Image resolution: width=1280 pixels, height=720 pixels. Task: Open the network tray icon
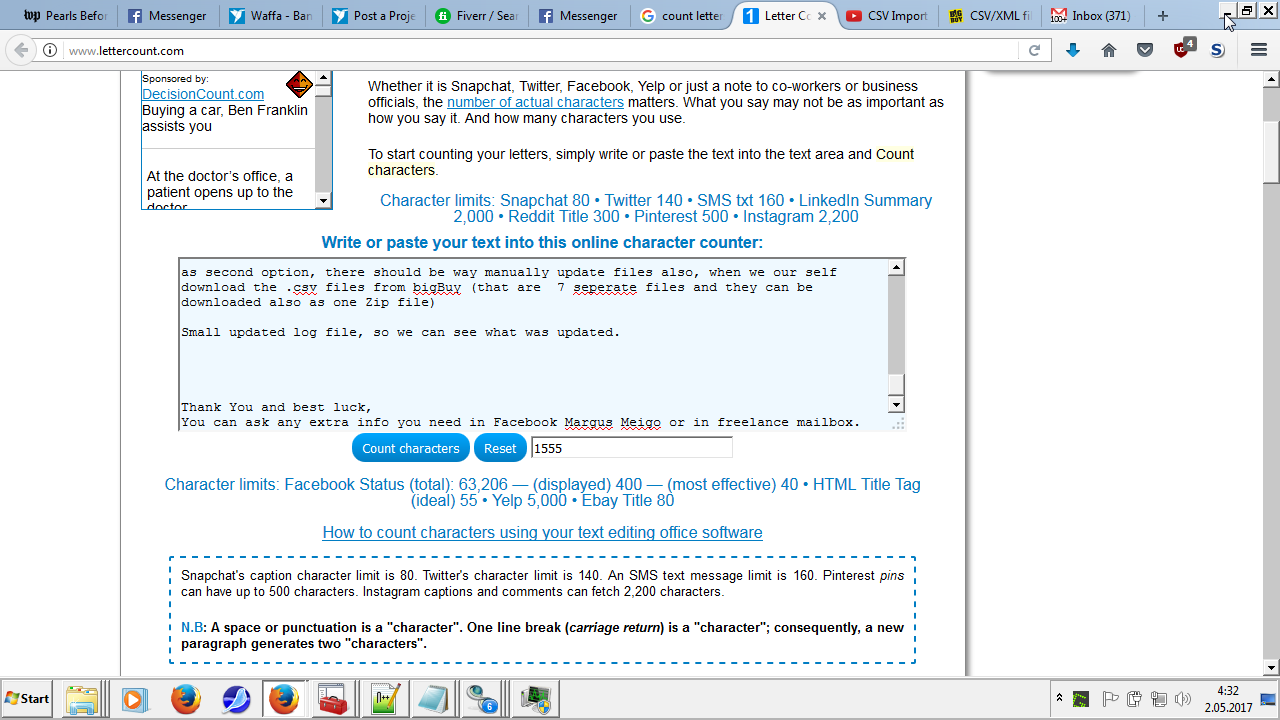pos(1158,699)
